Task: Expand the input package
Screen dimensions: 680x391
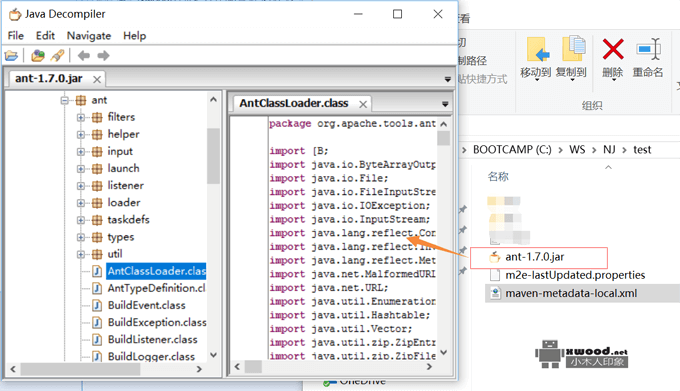Action: [81, 152]
